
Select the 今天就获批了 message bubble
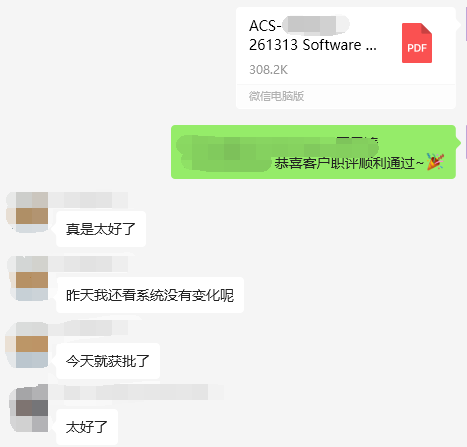pos(108,361)
